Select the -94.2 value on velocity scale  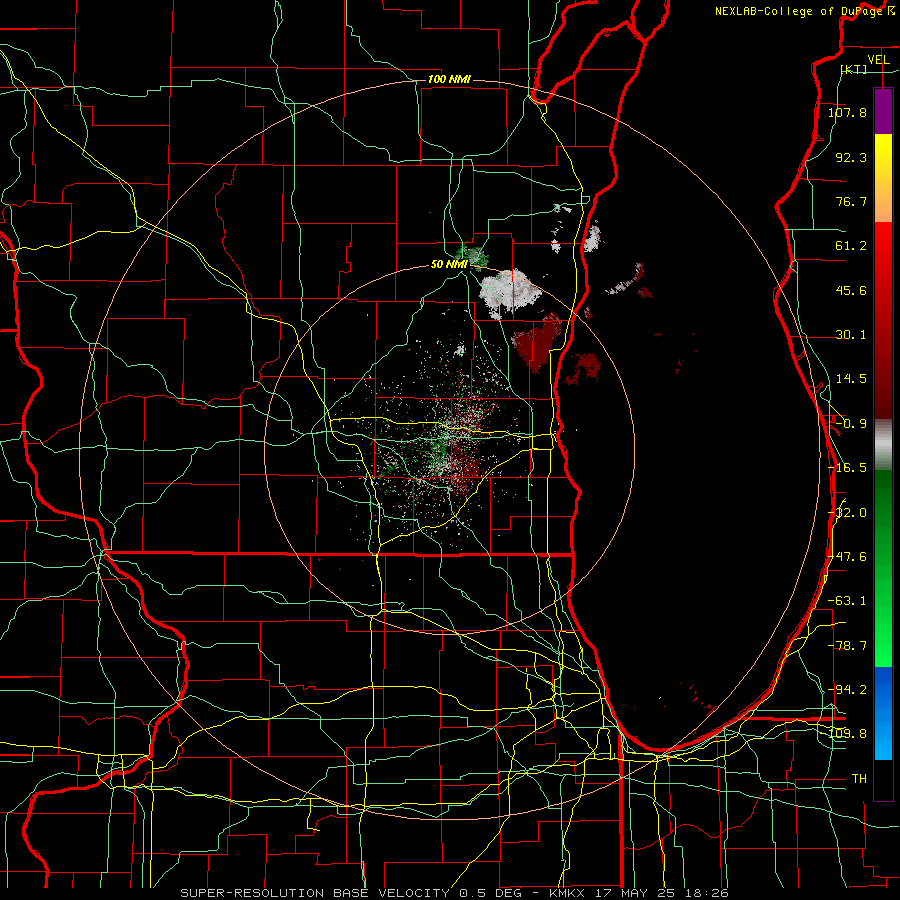point(847,689)
